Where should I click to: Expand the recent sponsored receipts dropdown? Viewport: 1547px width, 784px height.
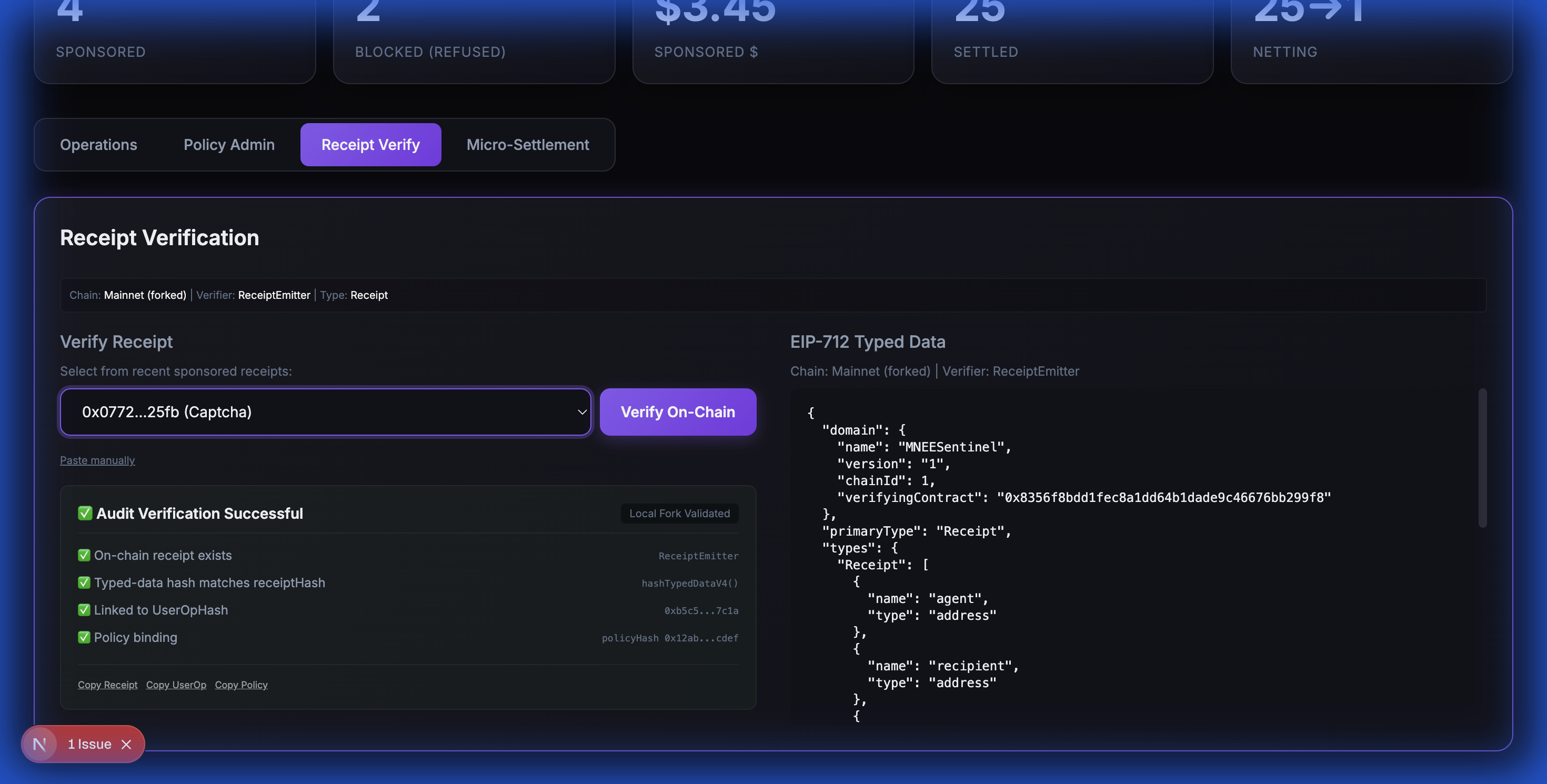325,412
